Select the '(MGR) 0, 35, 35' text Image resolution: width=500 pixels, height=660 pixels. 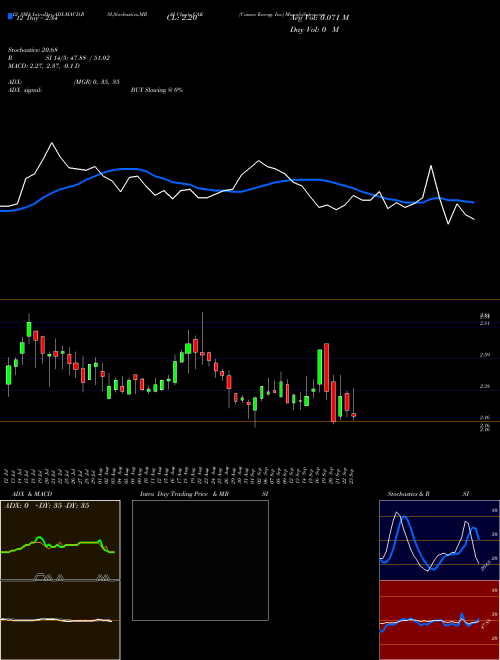pos(96,82)
